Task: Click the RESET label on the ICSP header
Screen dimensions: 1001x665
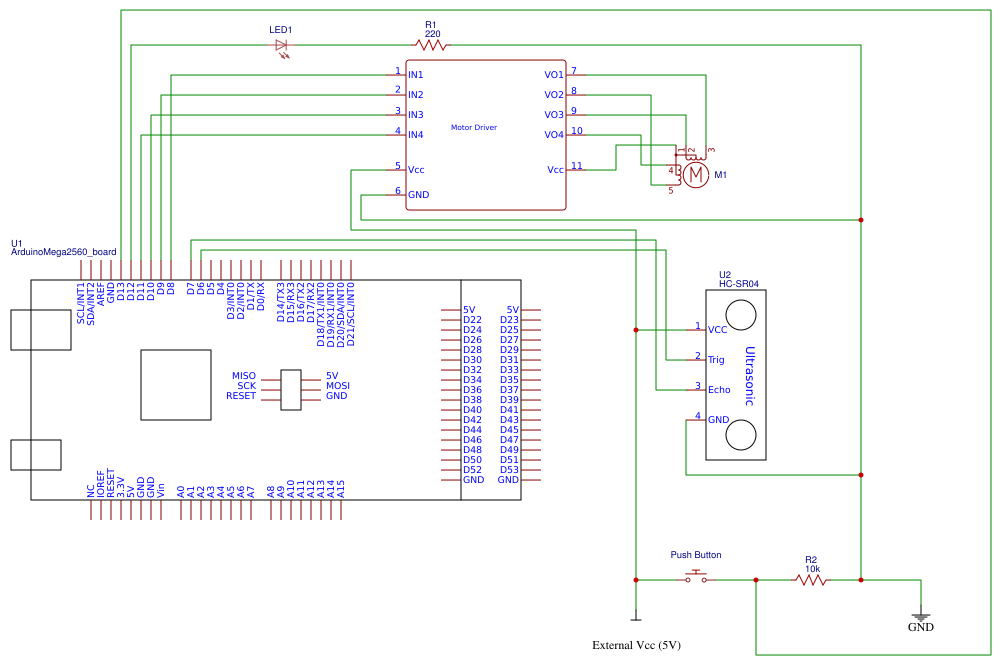Action: point(241,396)
